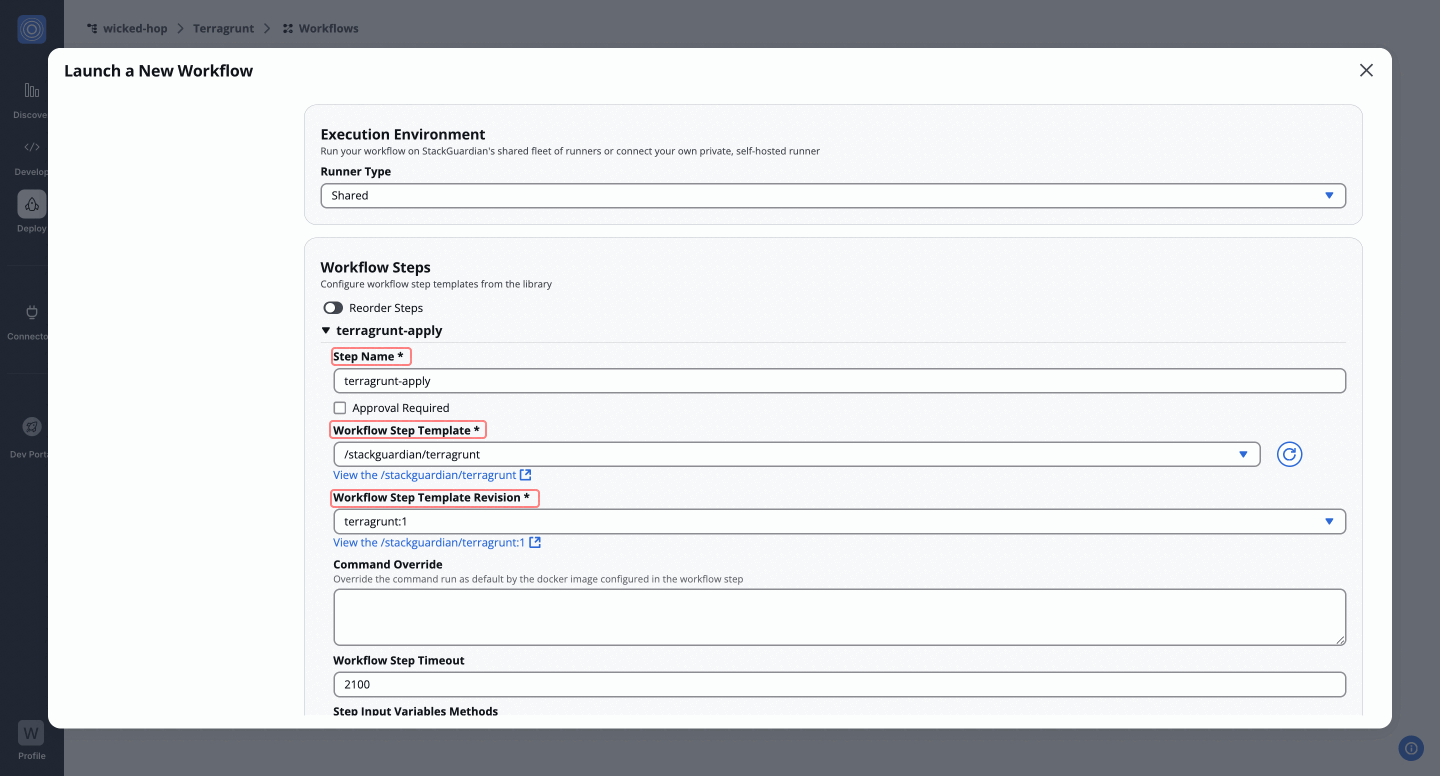
Task: Open the Runner Type dropdown
Action: click(832, 196)
